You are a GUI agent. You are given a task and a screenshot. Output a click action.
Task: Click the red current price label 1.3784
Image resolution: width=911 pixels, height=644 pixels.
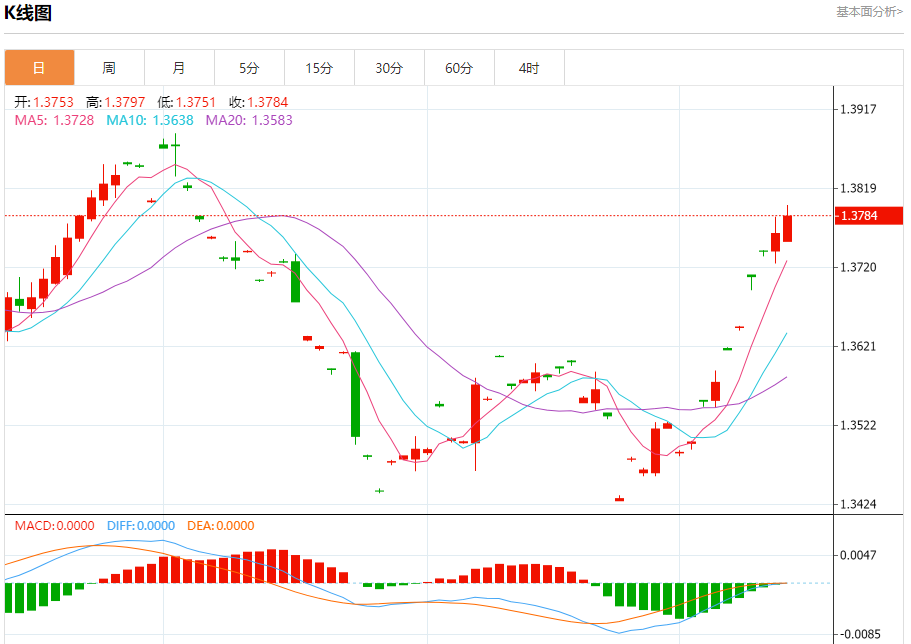pyautogui.click(x=869, y=216)
